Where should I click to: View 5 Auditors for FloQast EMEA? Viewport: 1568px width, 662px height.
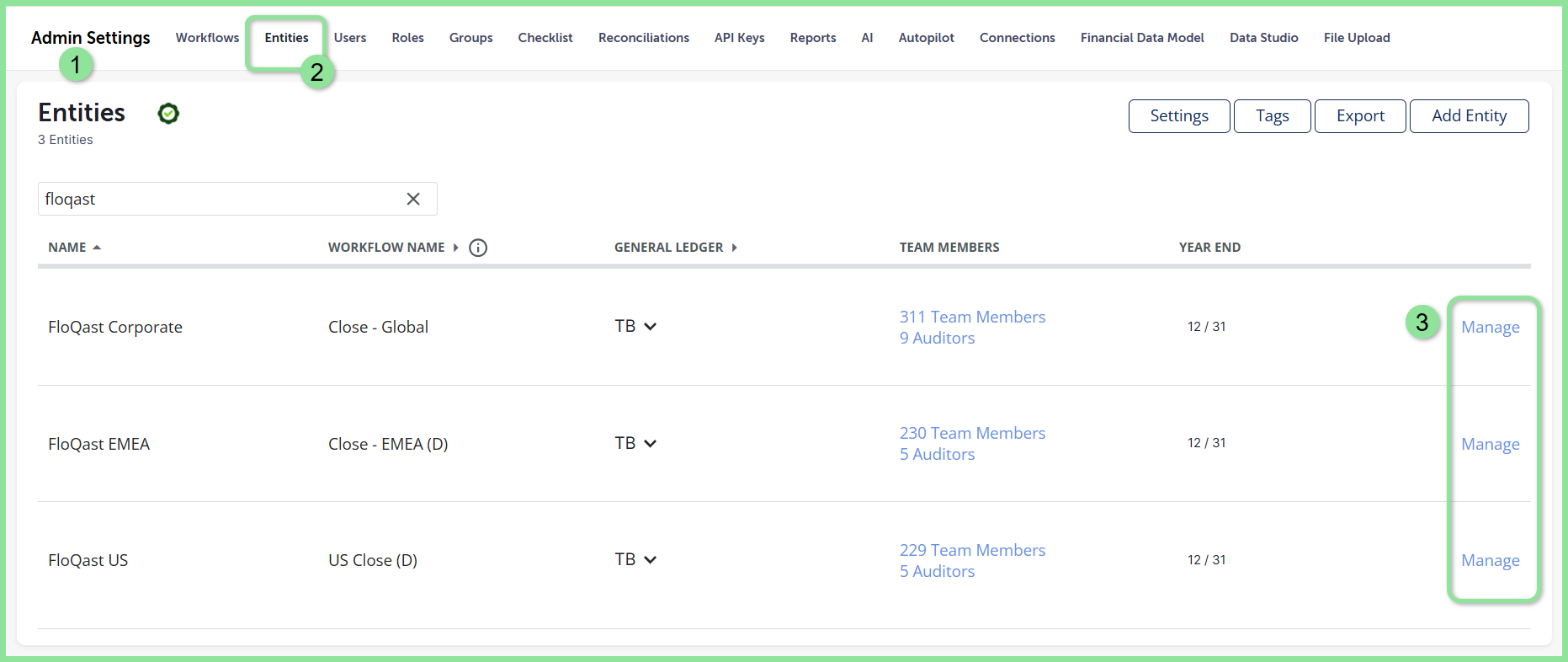click(x=937, y=454)
